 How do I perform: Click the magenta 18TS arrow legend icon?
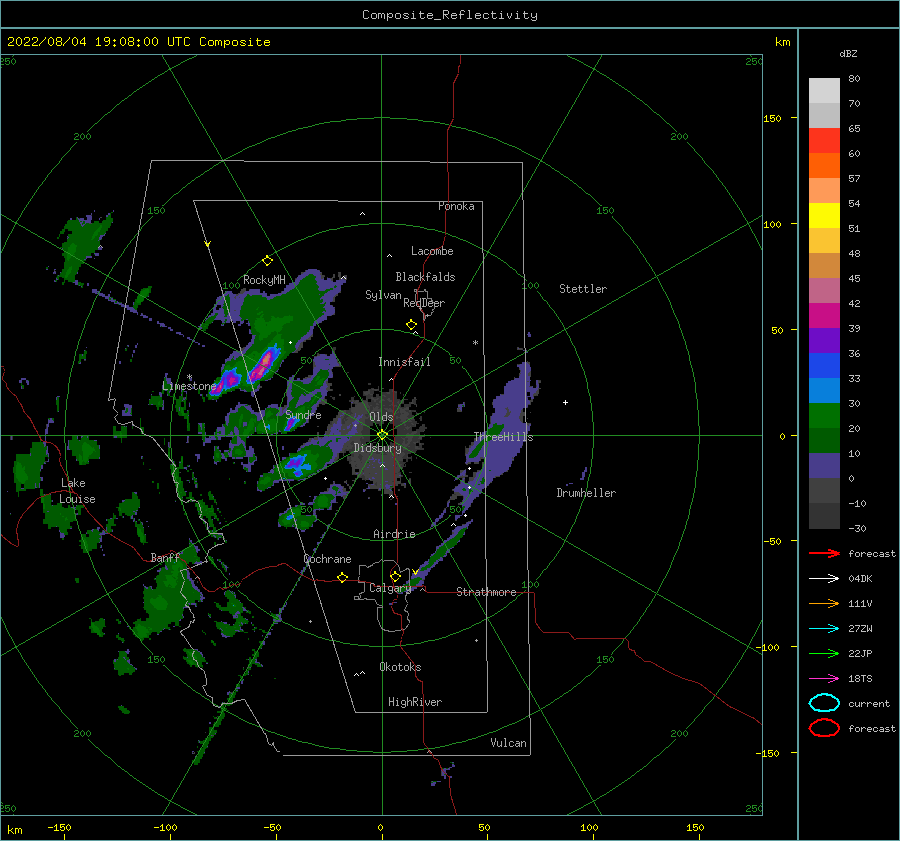tap(824, 678)
